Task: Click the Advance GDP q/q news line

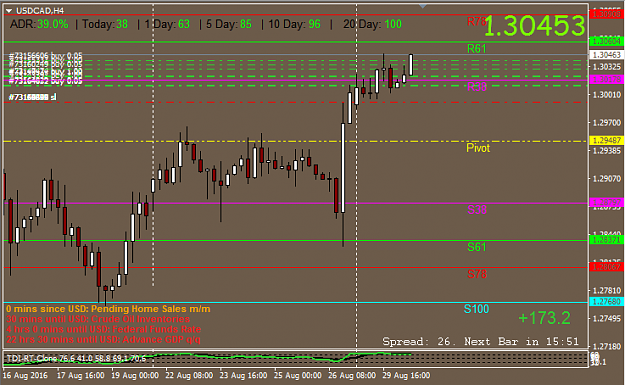Action: pos(103,340)
